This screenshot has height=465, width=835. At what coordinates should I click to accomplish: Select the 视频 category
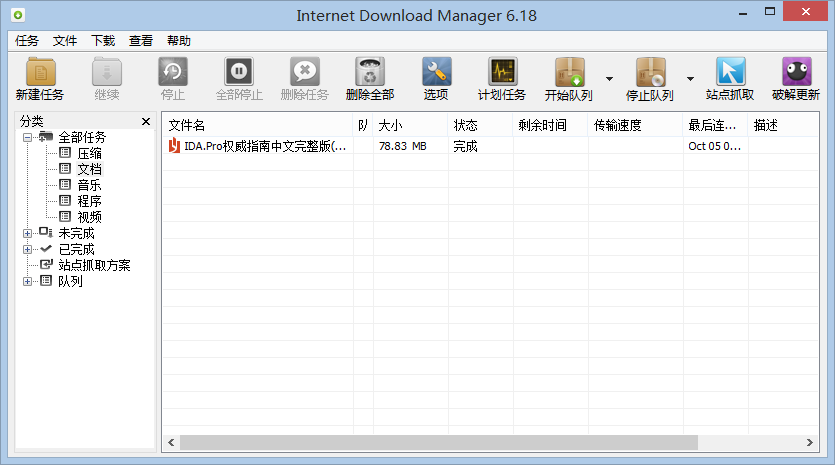(89, 217)
